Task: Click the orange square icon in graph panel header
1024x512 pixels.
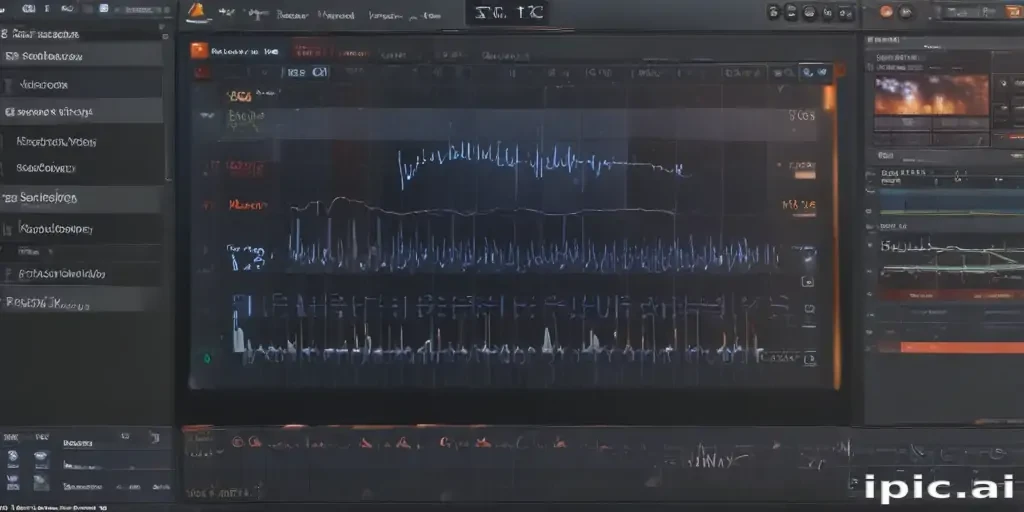Action: [199, 50]
